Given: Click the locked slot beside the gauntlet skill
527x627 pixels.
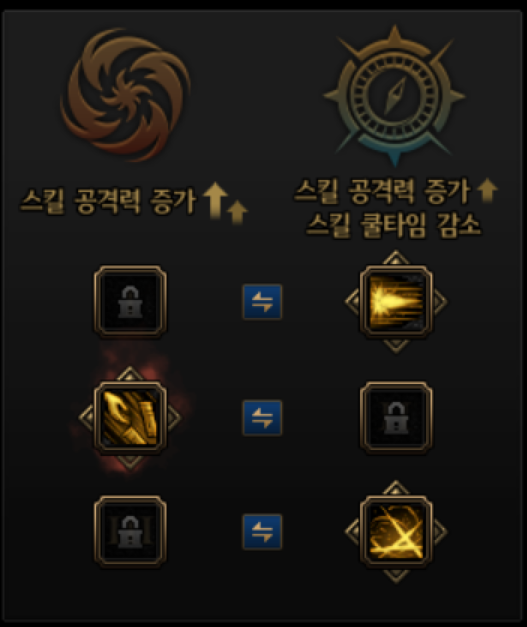Looking at the screenshot, I should coord(396,418).
